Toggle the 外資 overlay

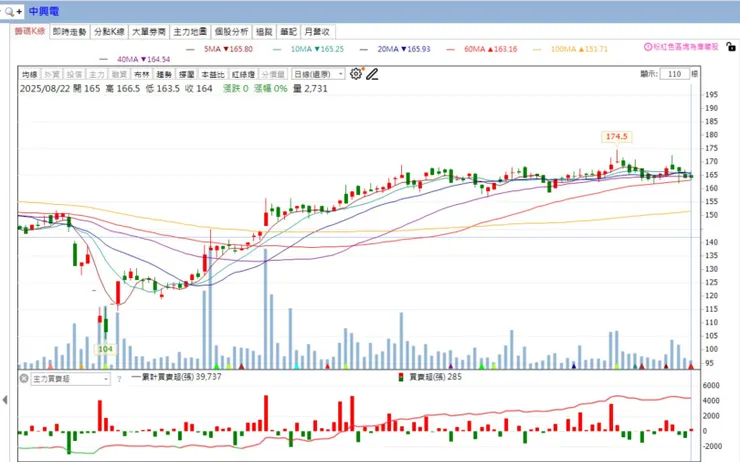tap(51, 75)
